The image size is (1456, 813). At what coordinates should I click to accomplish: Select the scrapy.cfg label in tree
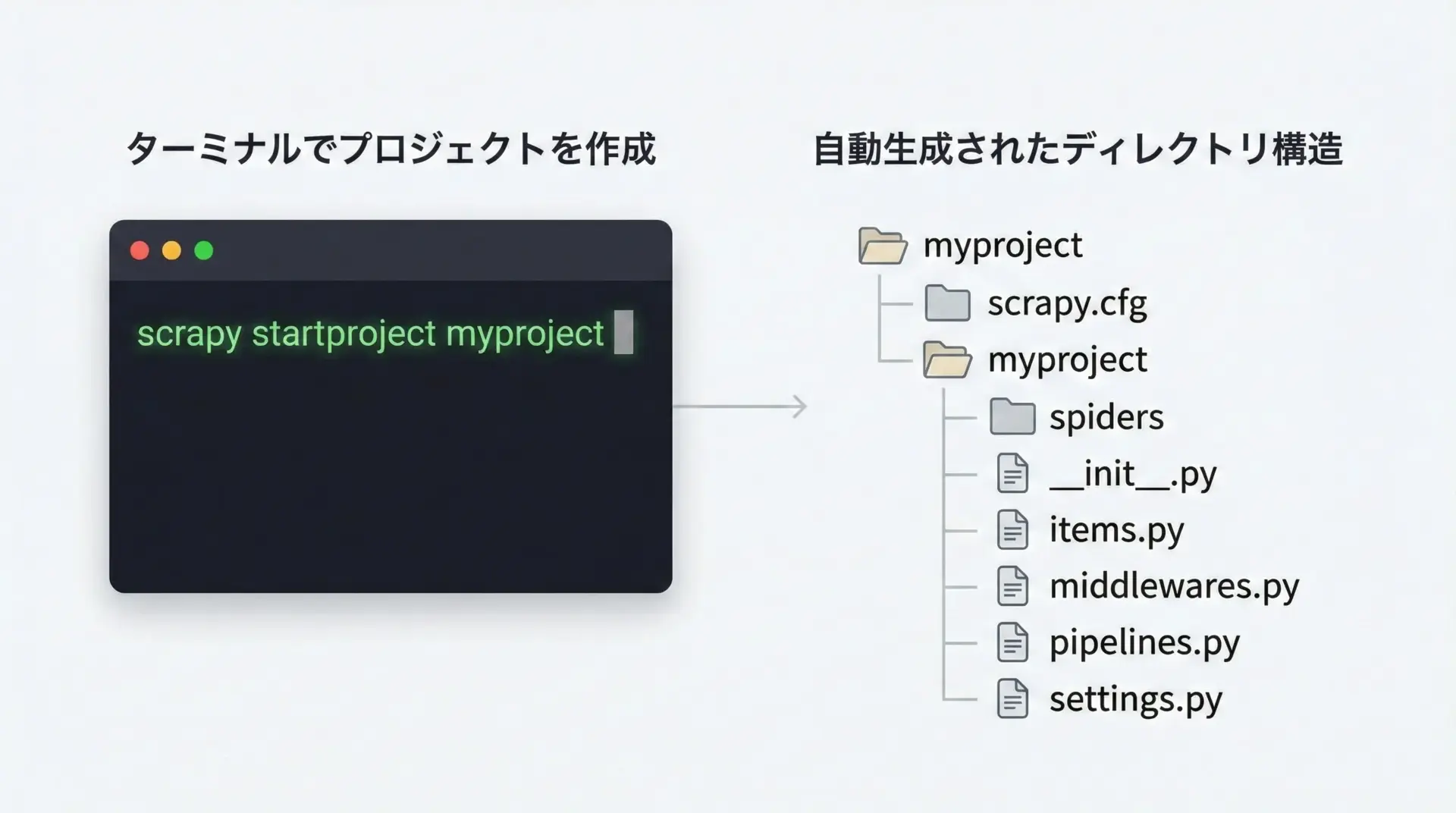tap(1067, 304)
